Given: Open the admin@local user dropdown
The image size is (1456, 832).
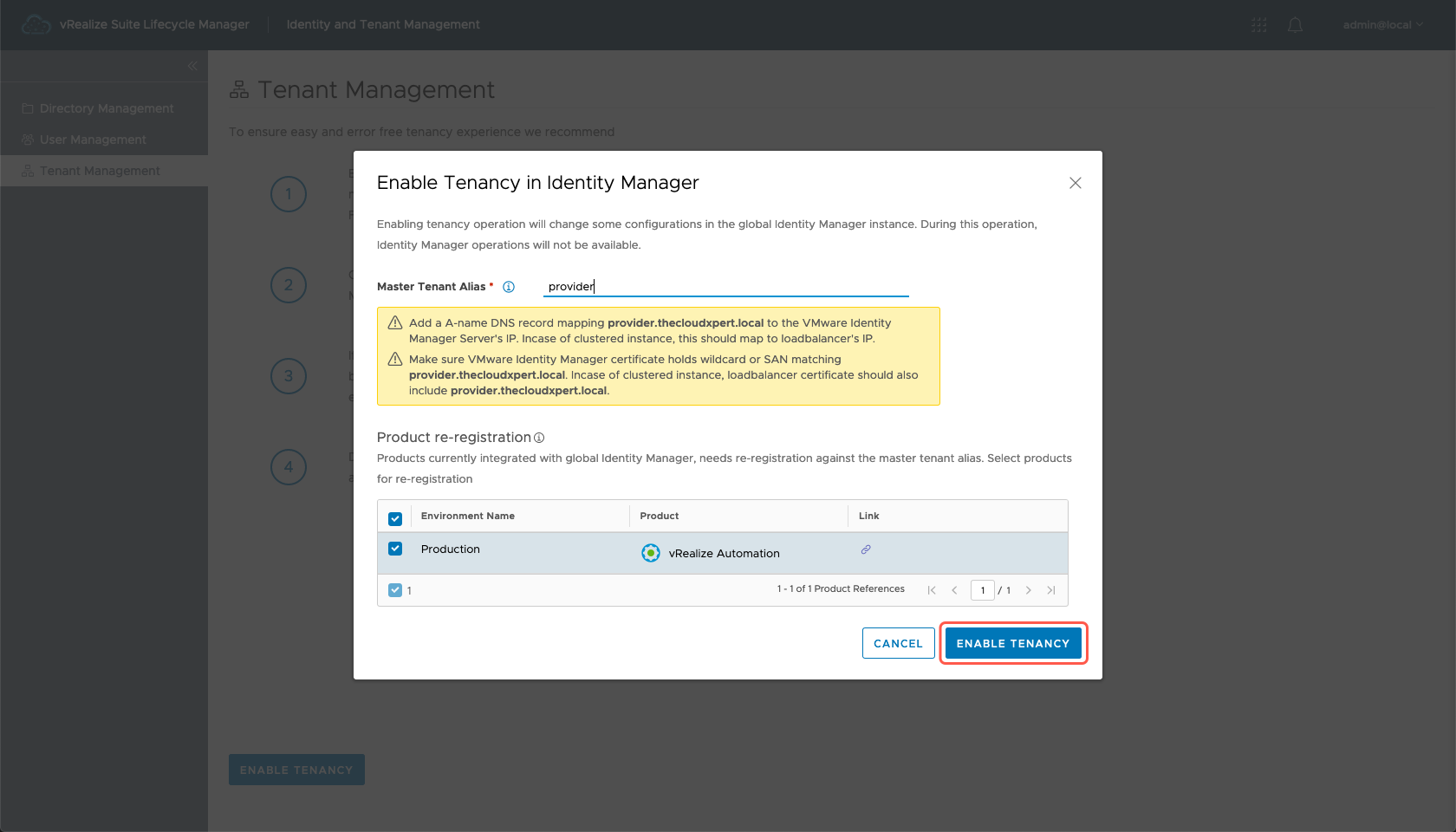Looking at the screenshot, I should [x=1382, y=25].
